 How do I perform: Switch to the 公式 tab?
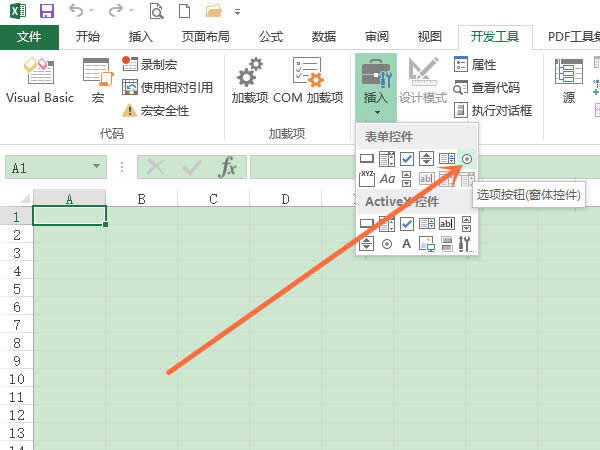(271, 37)
